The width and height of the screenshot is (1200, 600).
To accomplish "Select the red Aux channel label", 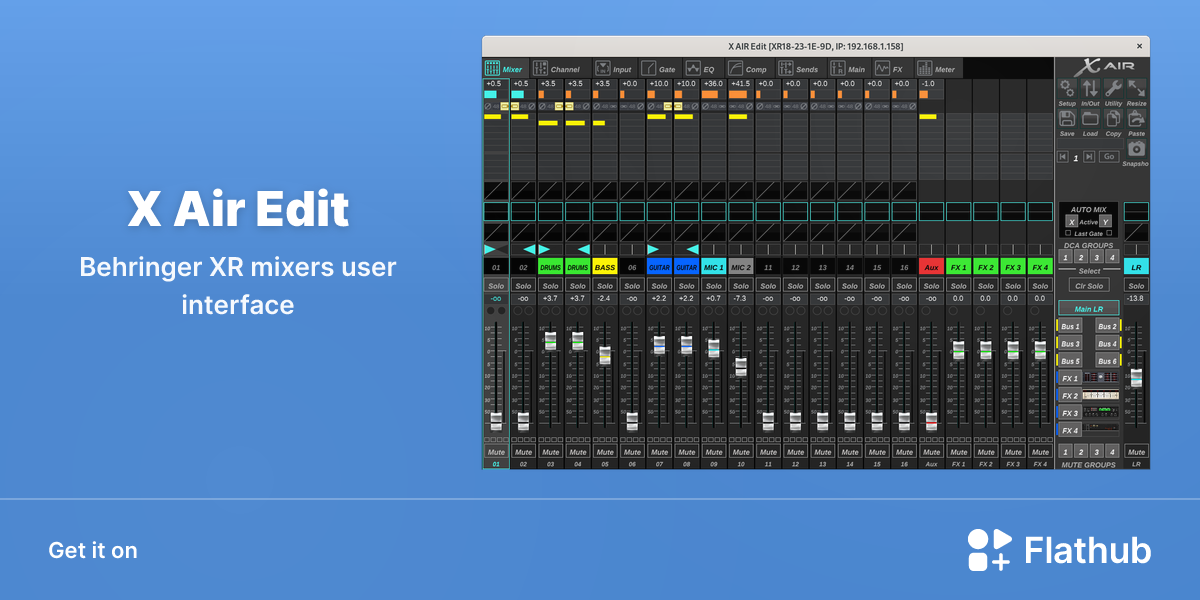I will (x=931, y=267).
